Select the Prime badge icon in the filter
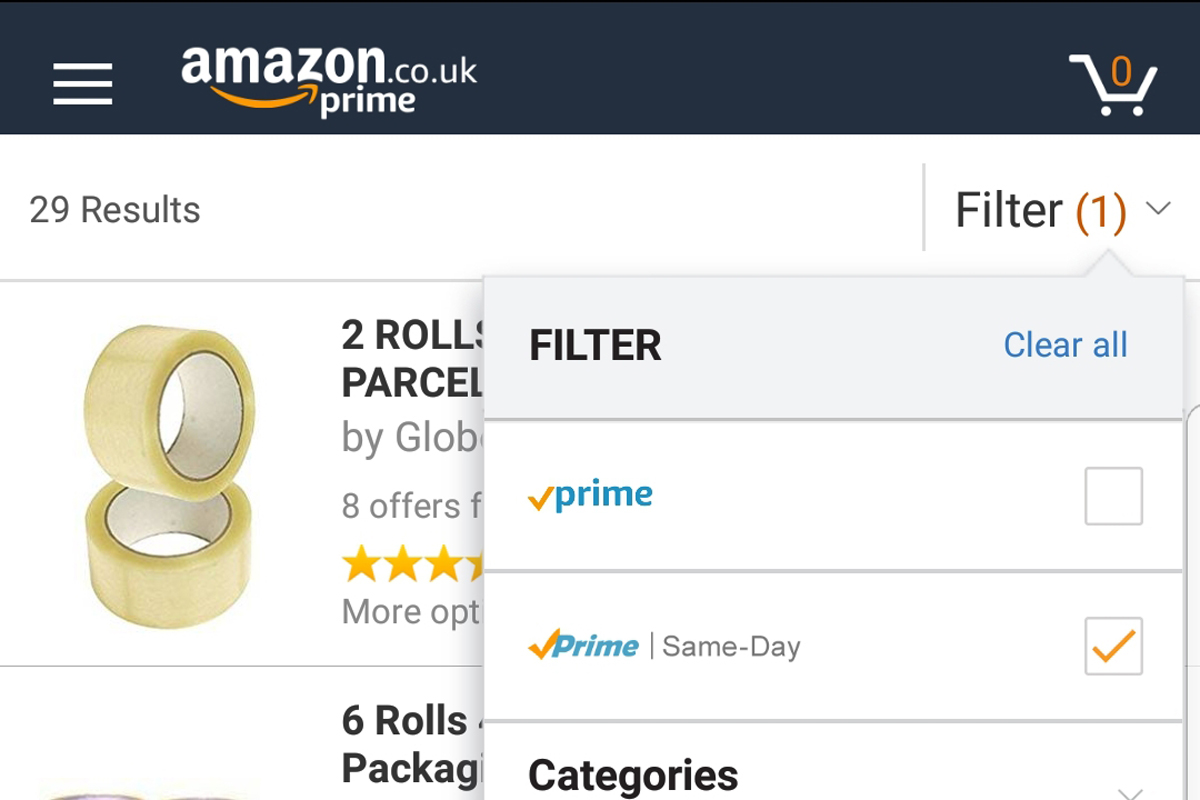 (x=590, y=493)
